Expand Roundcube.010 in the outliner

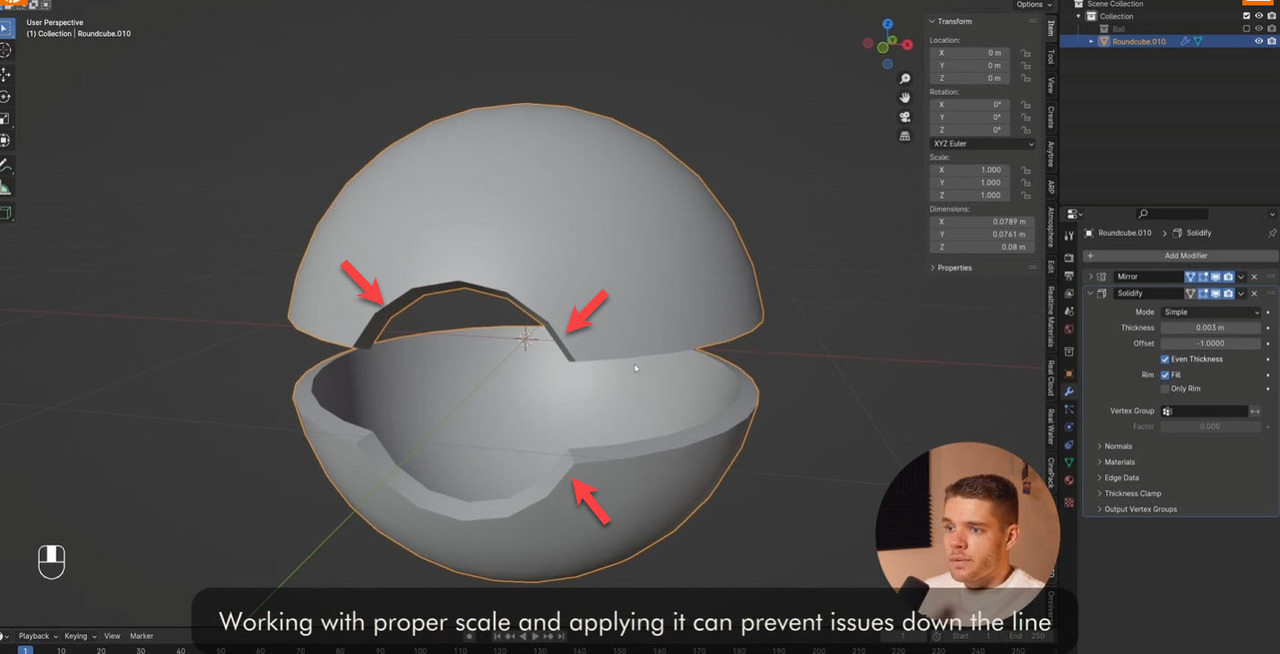click(1091, 41)
